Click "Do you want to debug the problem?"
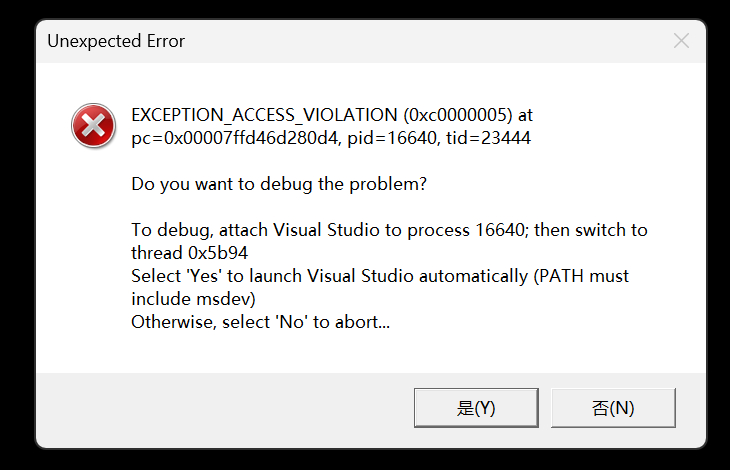Image resolution: width=730 pixels, height=470 pixels. 279,185
